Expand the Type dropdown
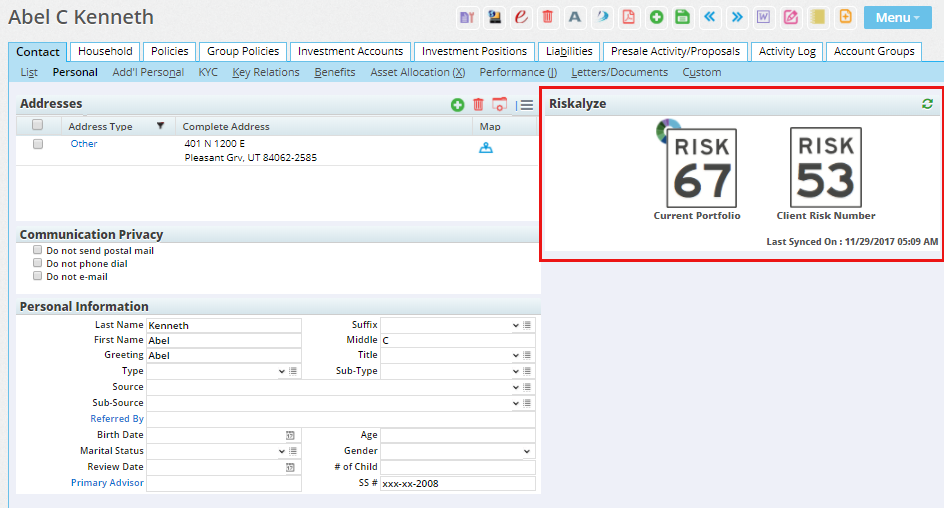The width and height of the screenshot is (944, 508). pyautogui.click(x=281, y=371)
